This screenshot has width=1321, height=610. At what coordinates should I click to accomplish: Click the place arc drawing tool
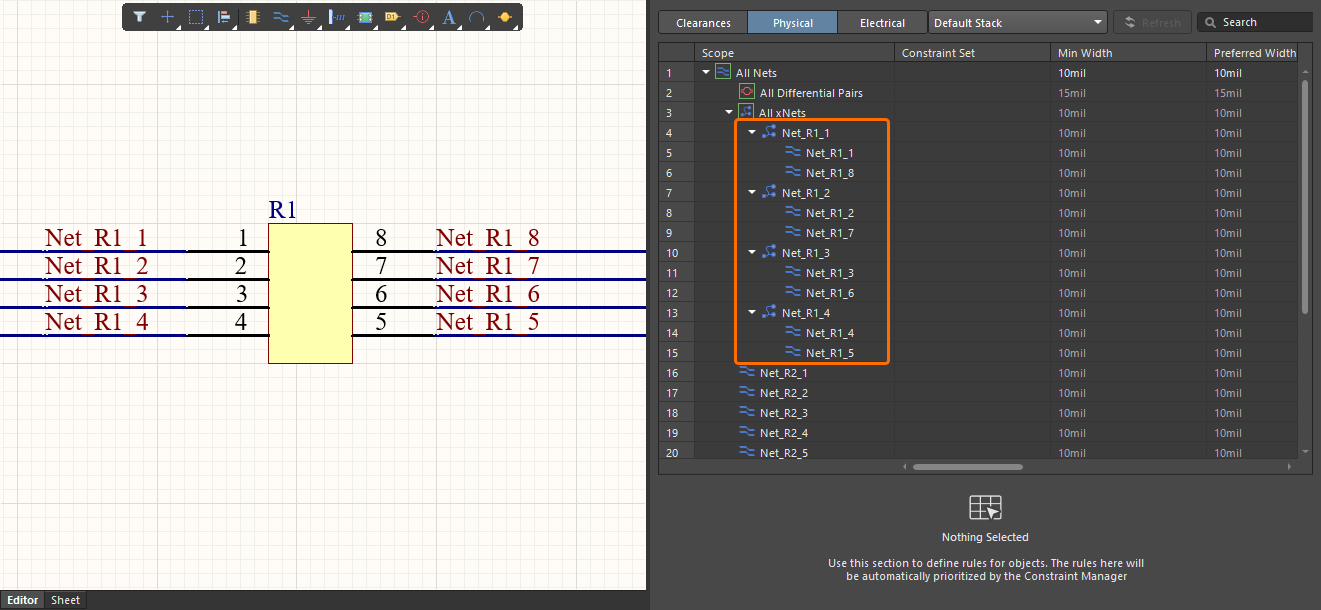click(477, 17)
